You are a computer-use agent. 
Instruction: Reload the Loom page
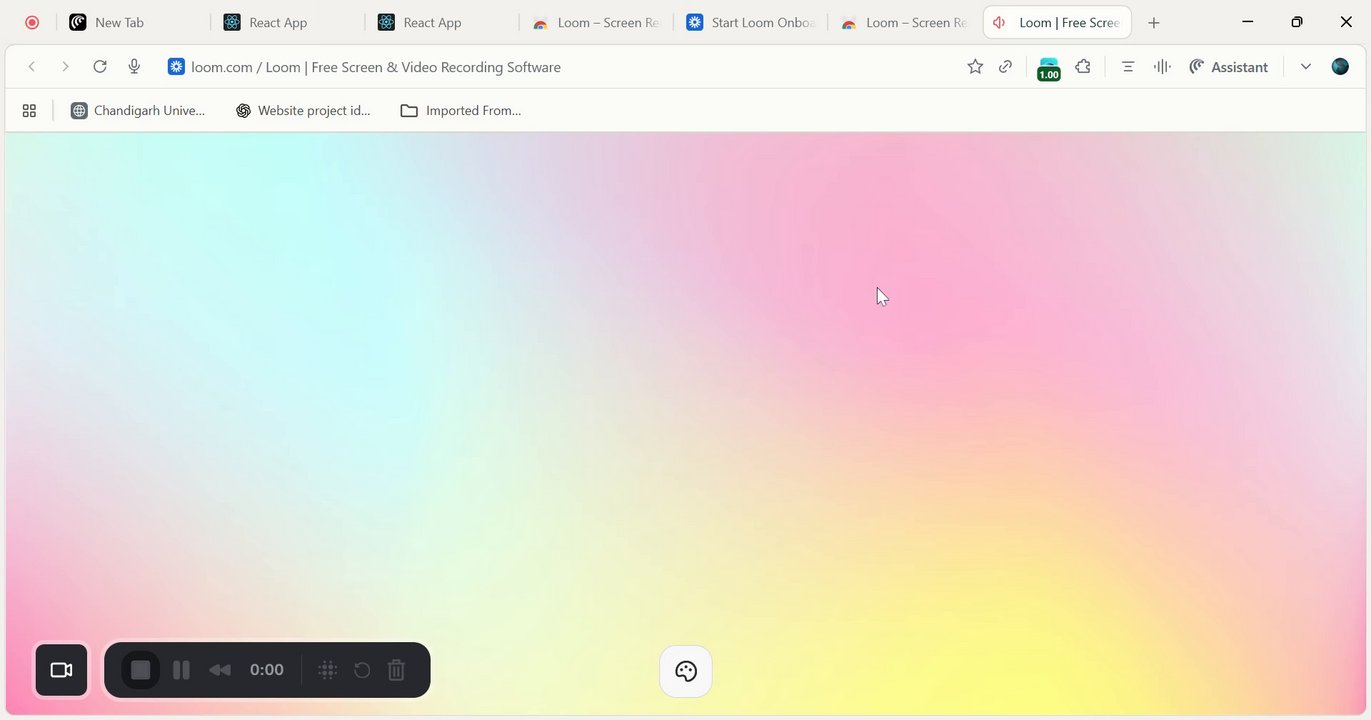coord(100,67)
